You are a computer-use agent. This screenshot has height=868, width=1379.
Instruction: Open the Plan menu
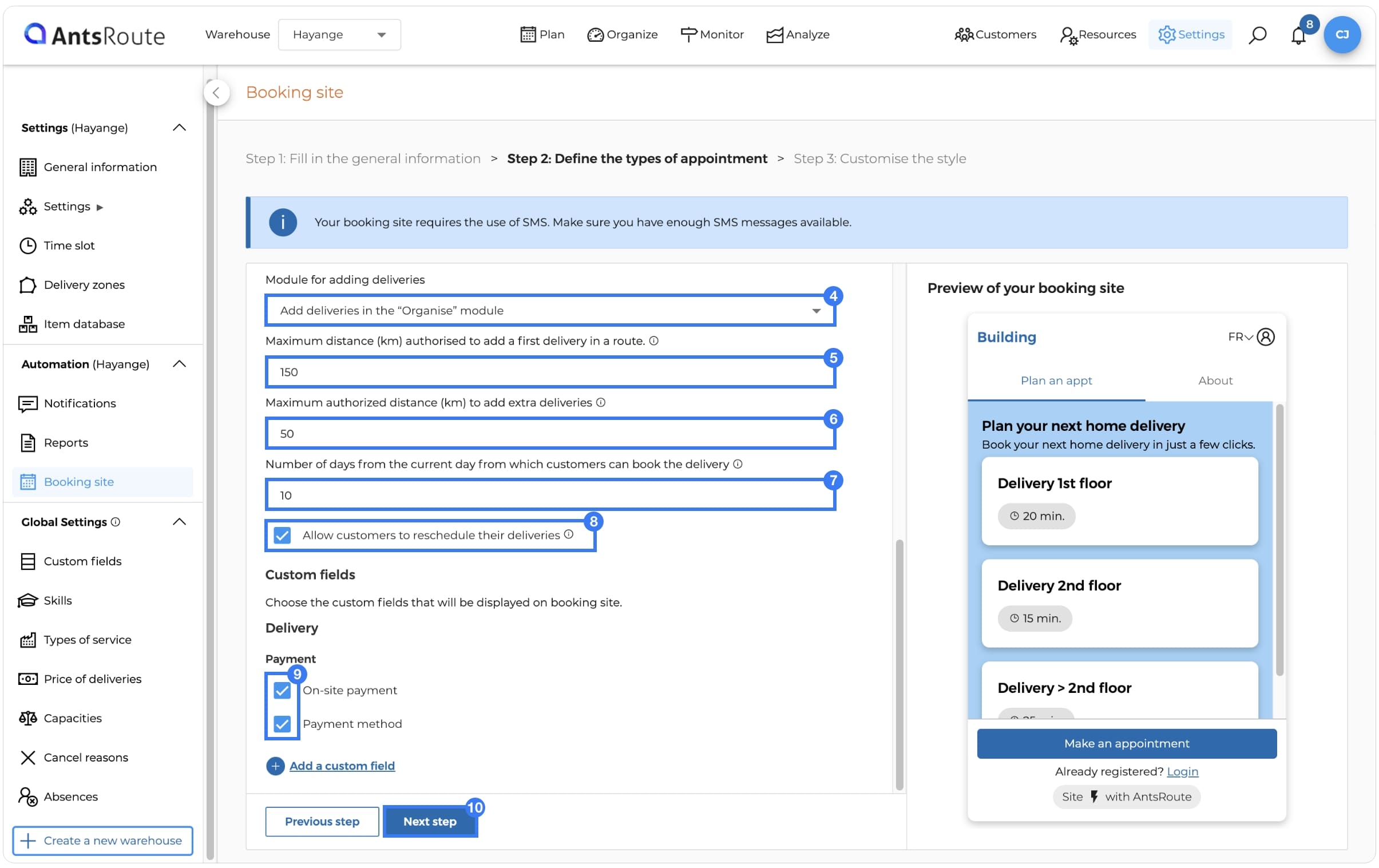click(542, 34)
